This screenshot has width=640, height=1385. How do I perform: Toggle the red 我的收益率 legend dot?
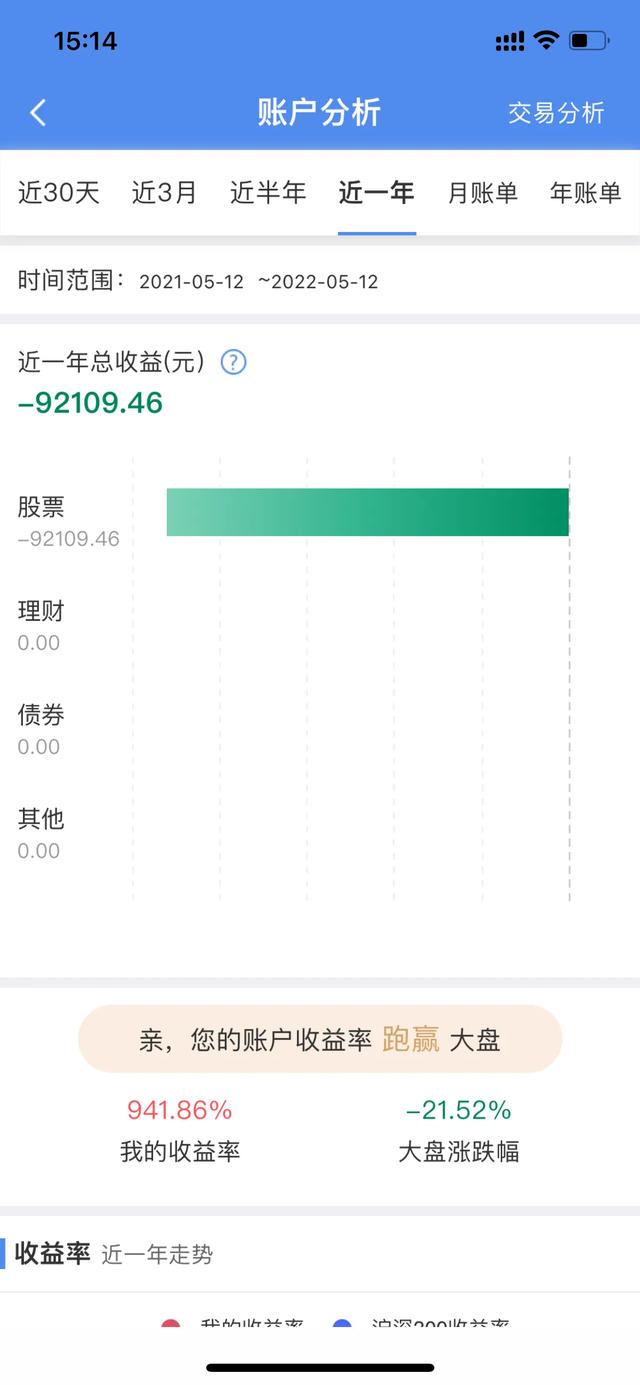[x=171, y=1325]
